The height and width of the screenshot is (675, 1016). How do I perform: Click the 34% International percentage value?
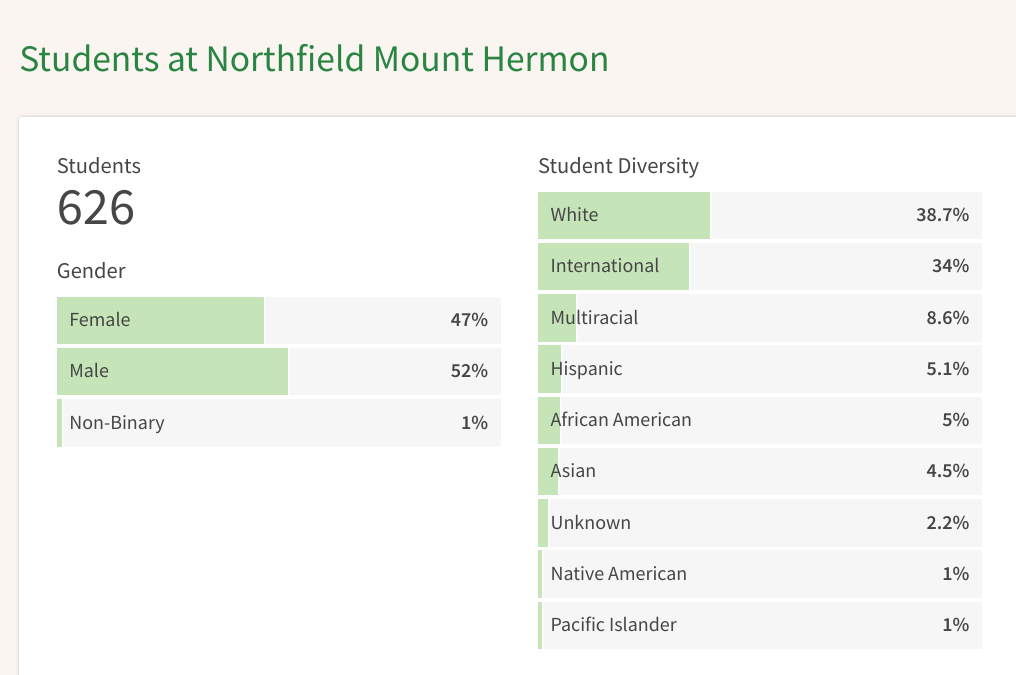click(x=950, y=266)
